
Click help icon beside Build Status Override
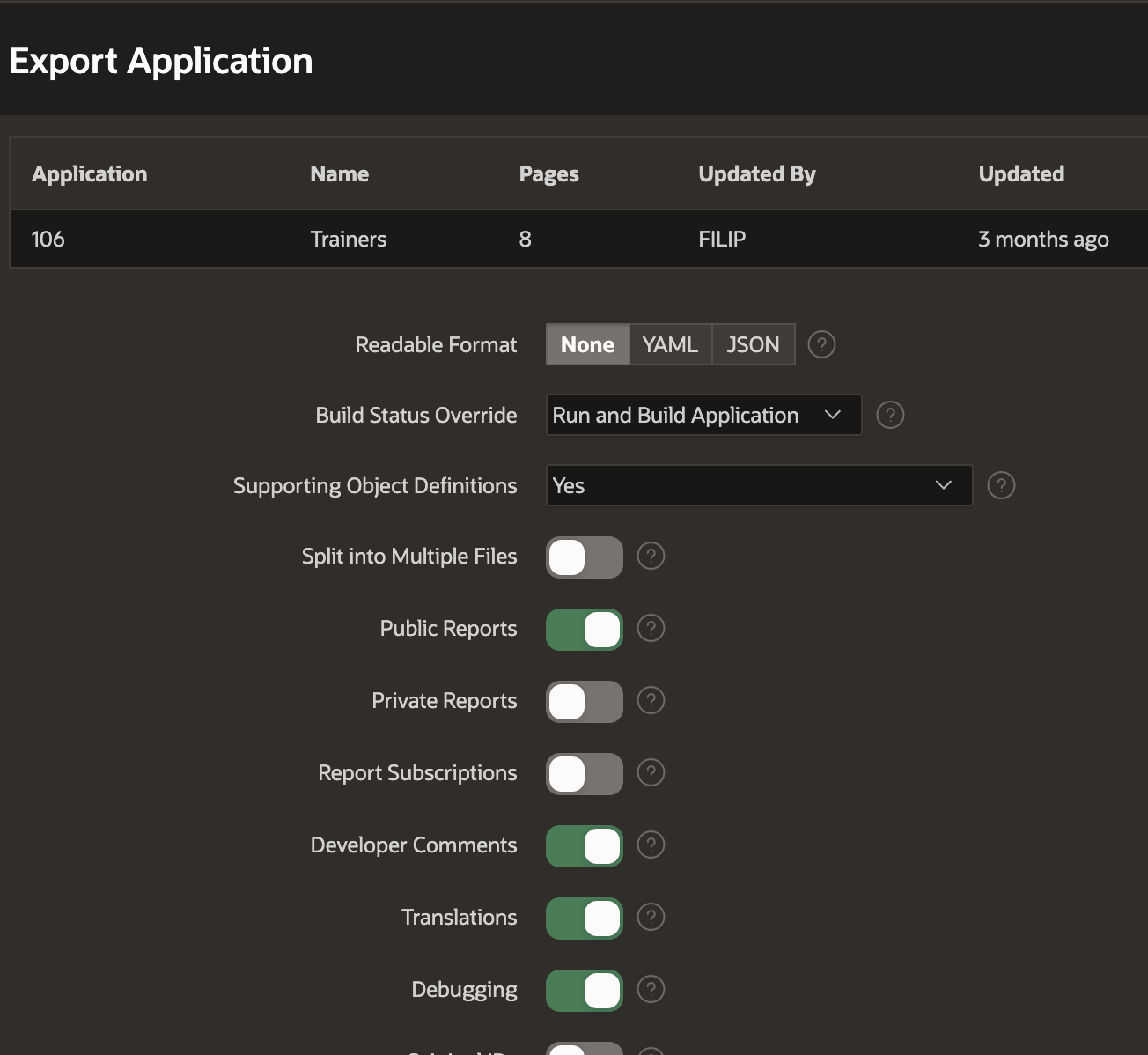(890, 415)
